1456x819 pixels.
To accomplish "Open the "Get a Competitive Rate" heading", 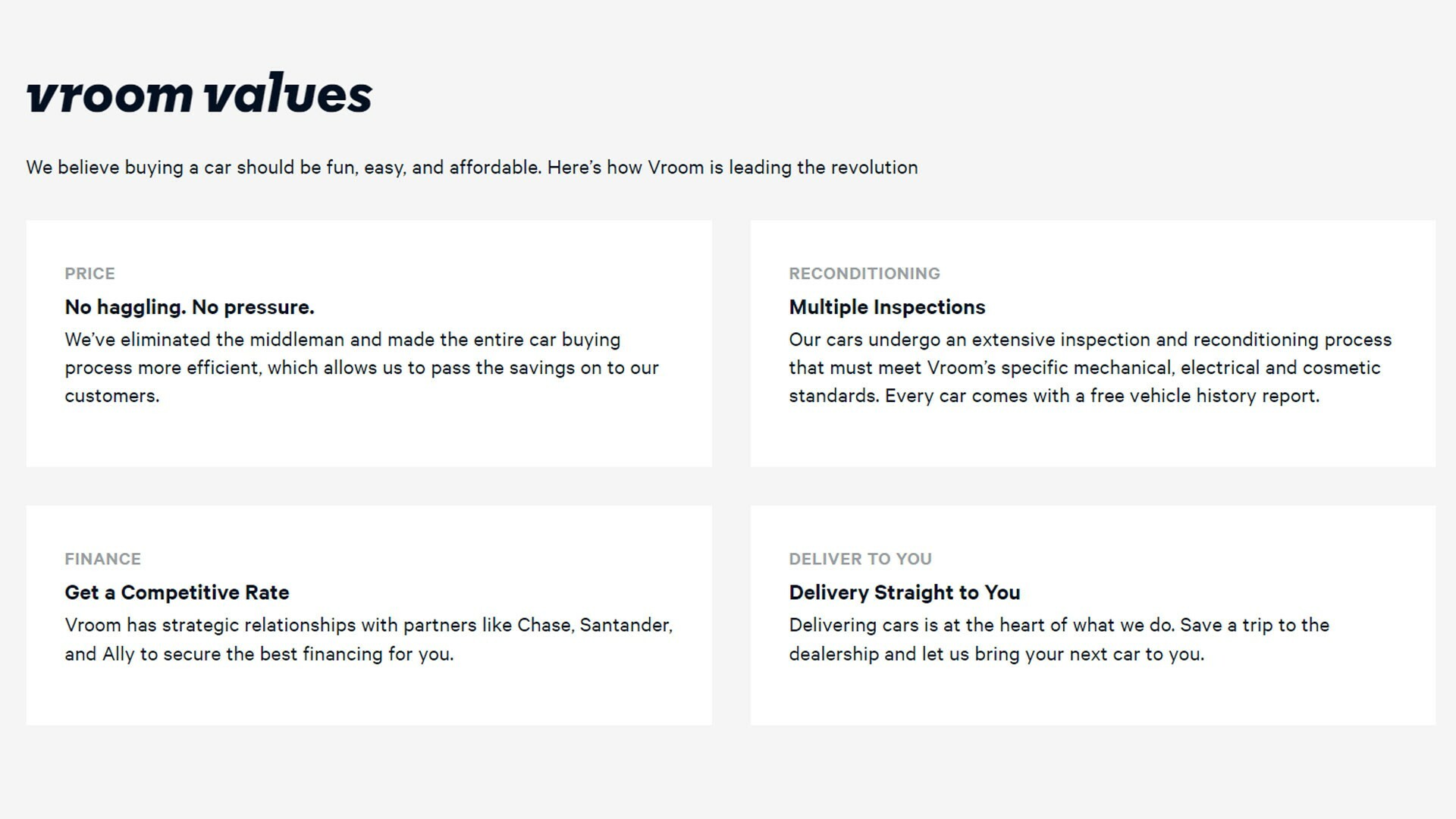I will [177, 592].
